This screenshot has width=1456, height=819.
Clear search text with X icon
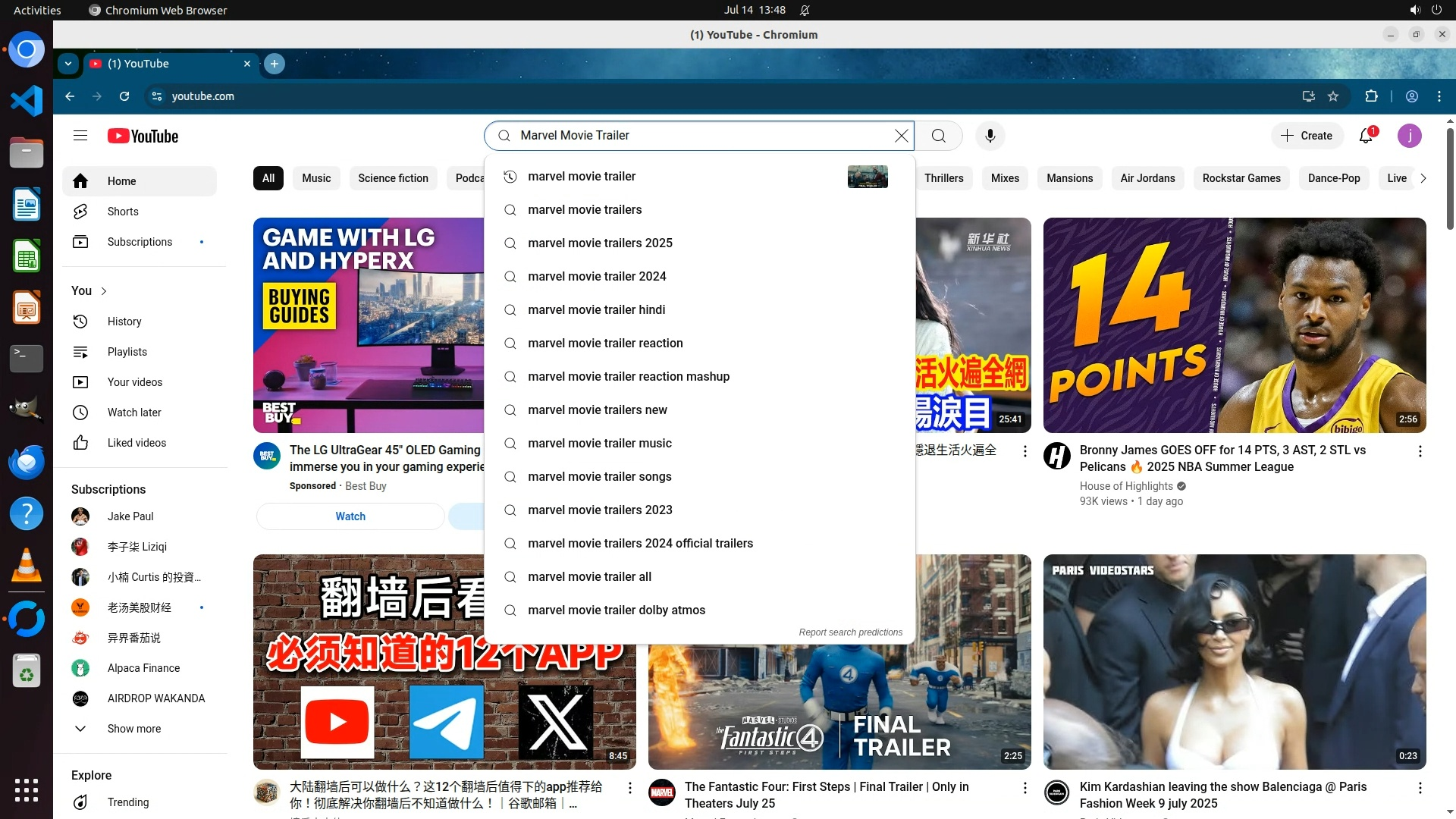pos(901,136)
